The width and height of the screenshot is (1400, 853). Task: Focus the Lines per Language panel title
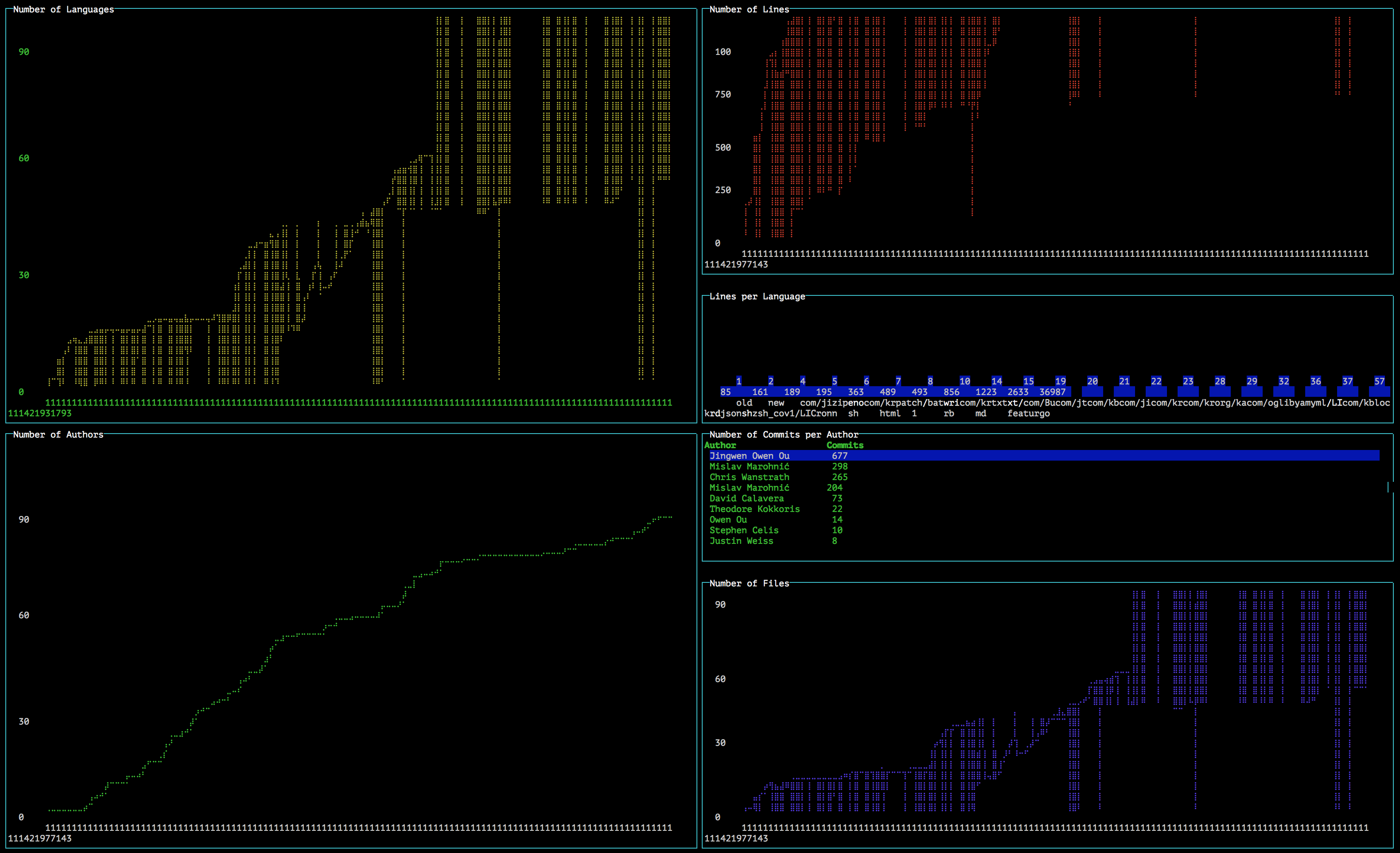pyautogui.click(x=757, y=296)
